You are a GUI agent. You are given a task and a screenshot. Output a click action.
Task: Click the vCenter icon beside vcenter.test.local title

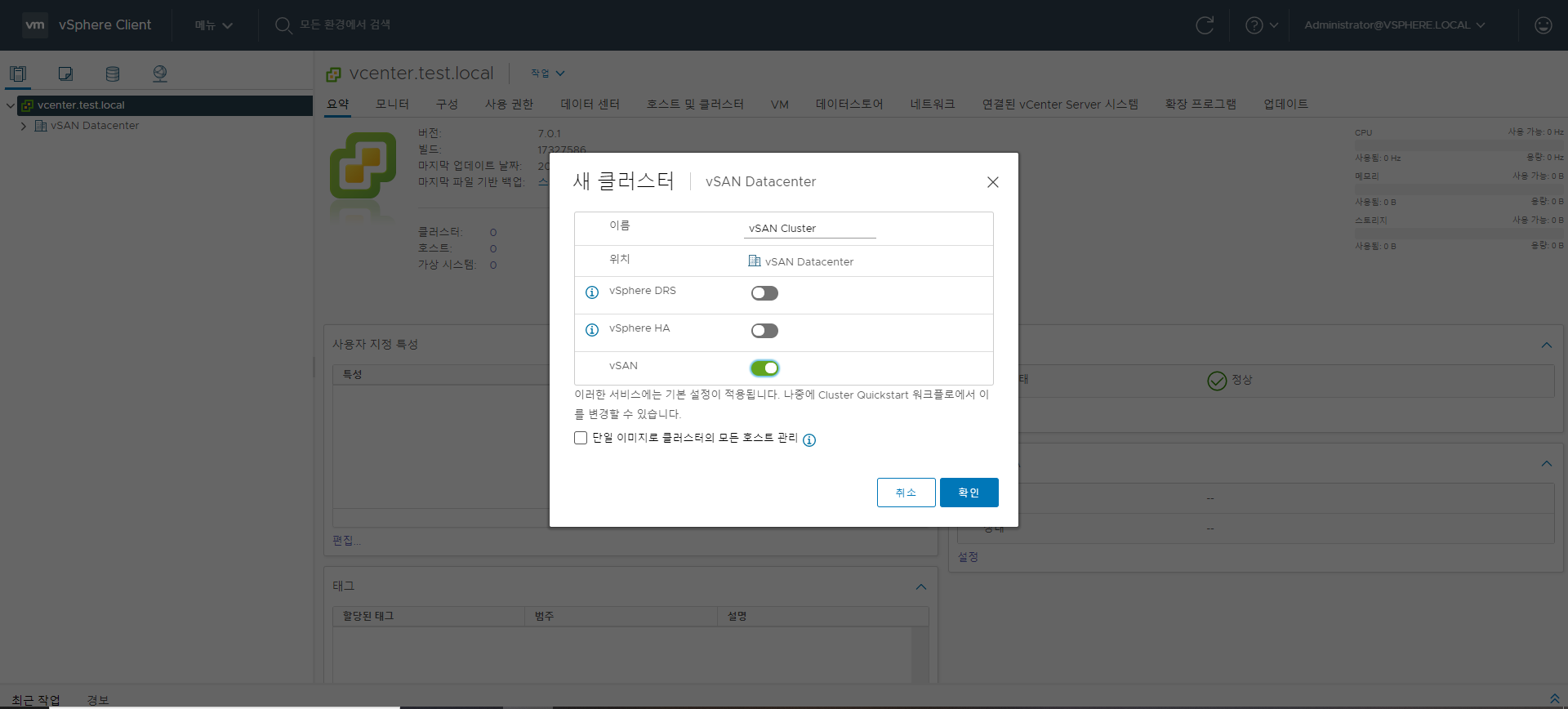pyautogui.click(x=333, y=74)
